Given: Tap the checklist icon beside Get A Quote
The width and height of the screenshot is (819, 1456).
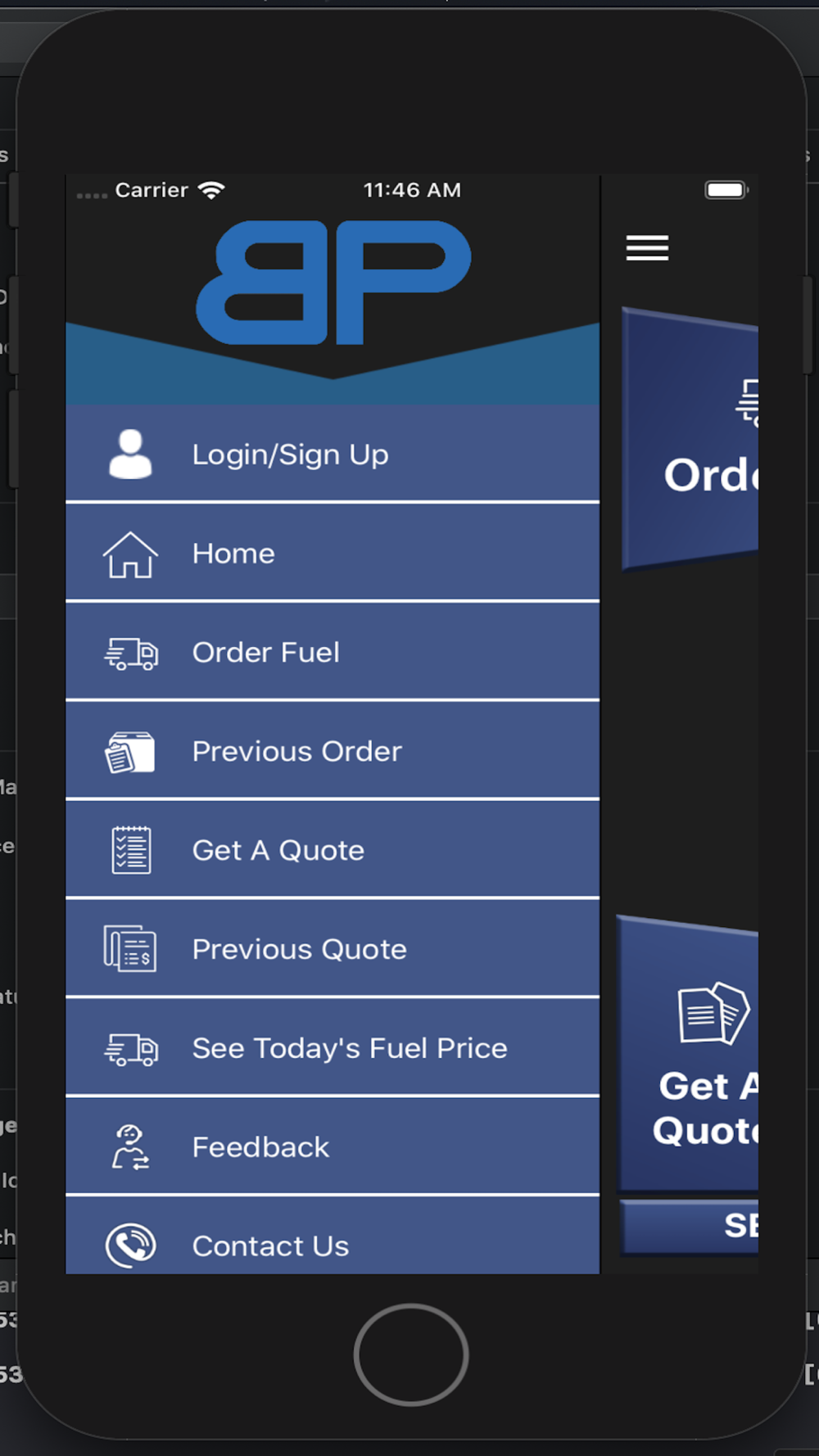Looking at the screenshot, I should pyautogui.click(x=131, y=850).
